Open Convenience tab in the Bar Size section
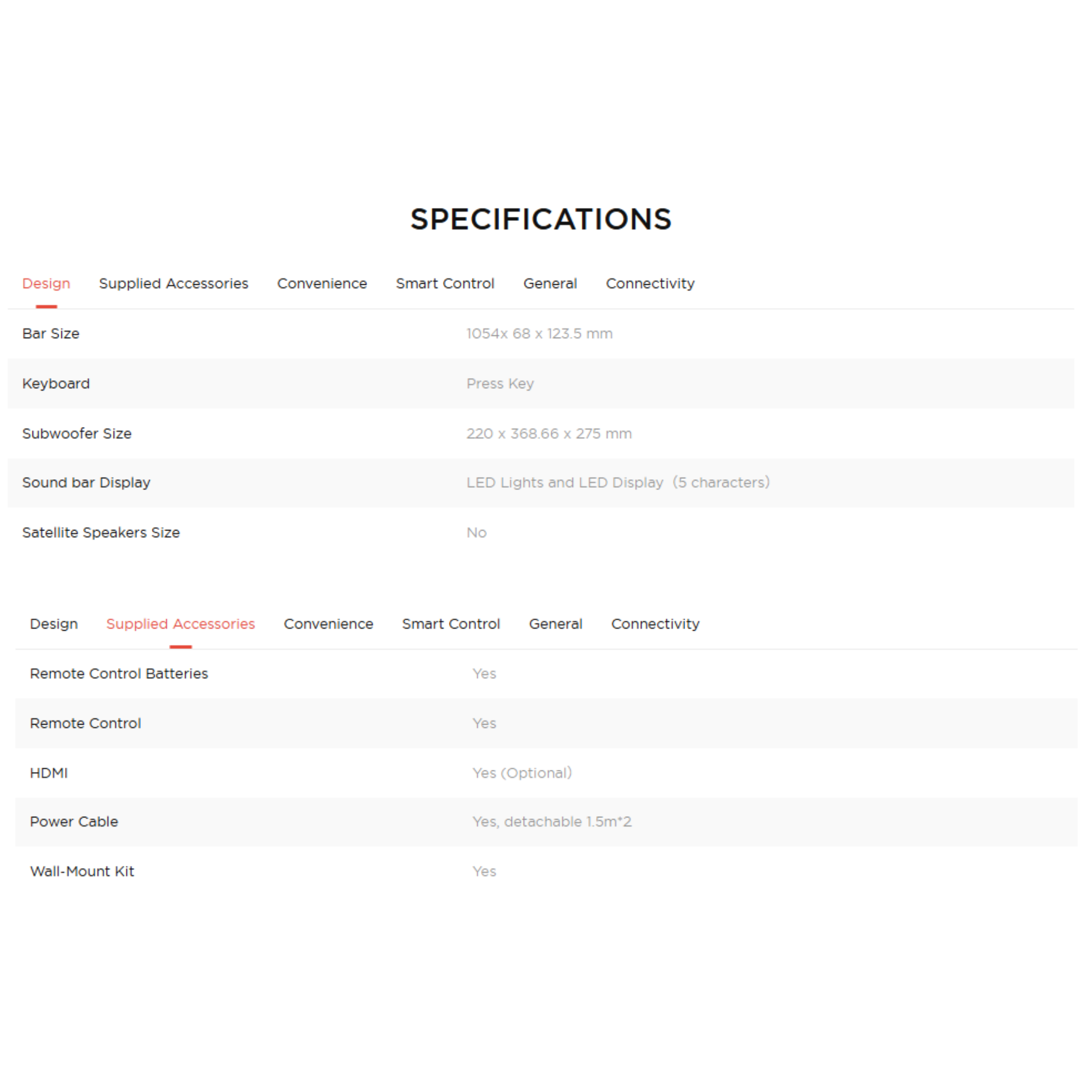Screen dimensions: 1092x1092 322,284
